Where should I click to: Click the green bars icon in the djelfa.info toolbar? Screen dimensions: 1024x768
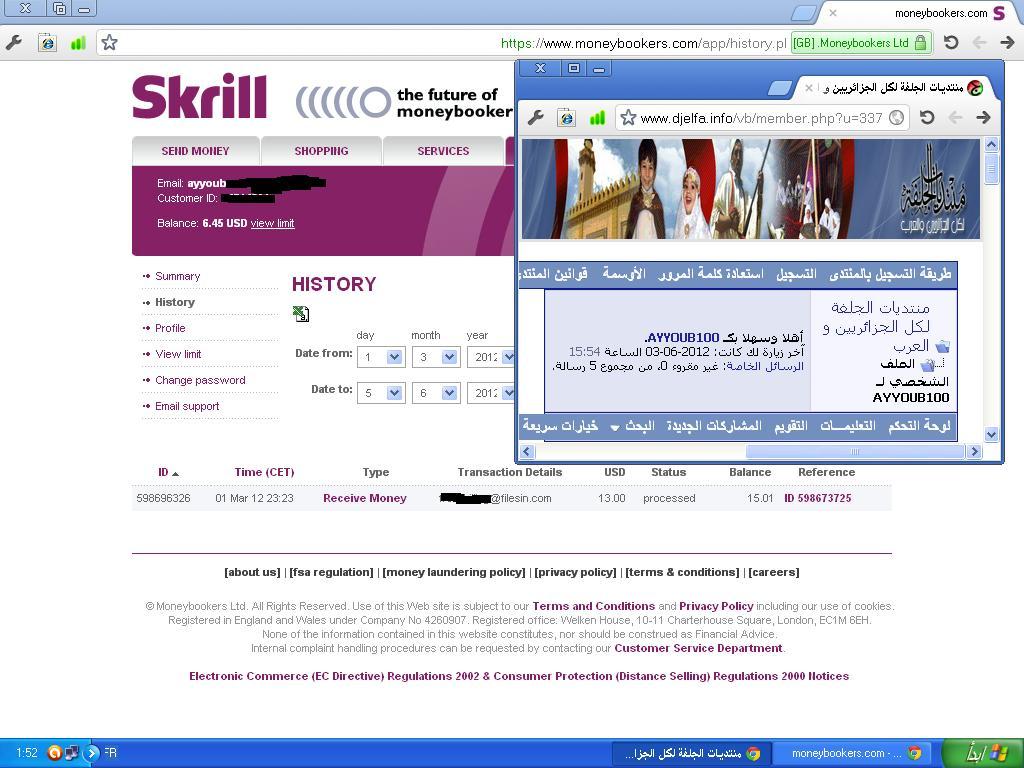(x=597, y=118)
